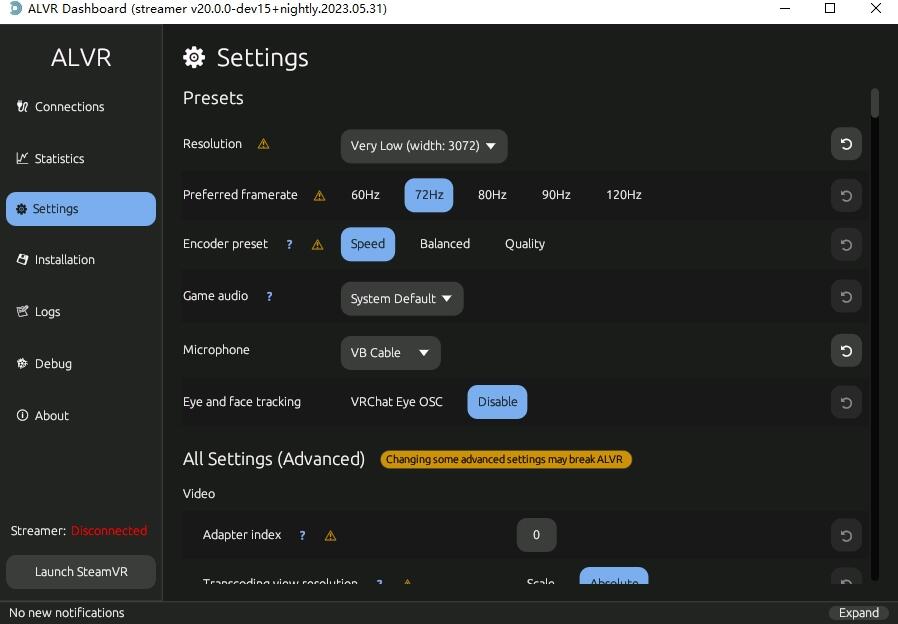Screen dimensions: 898x624
Task: Open the Microphone VB Cable dropdown
Action: pyautogui.click(x=390, y=353)
